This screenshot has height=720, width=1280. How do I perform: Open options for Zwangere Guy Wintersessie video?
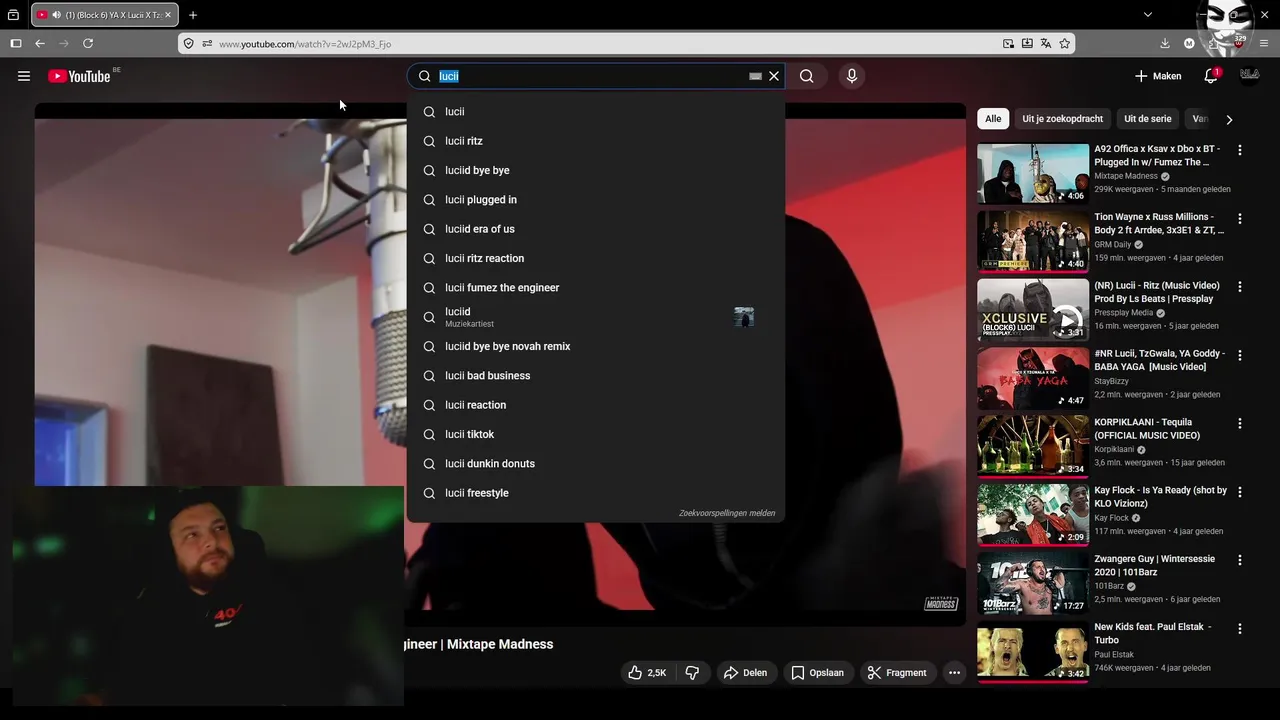point(1240,561)
